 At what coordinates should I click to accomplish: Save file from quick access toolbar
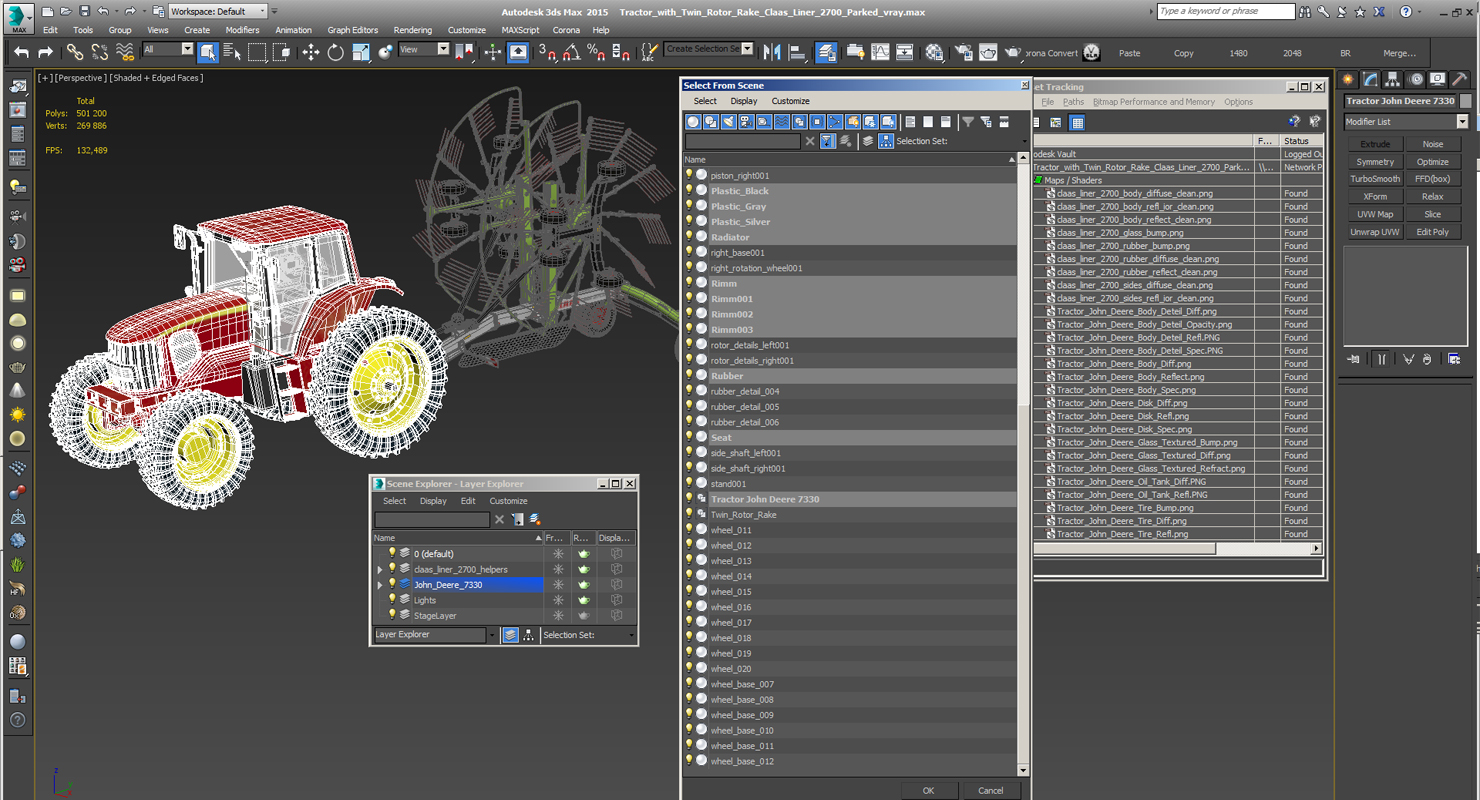tap(84, 11)
